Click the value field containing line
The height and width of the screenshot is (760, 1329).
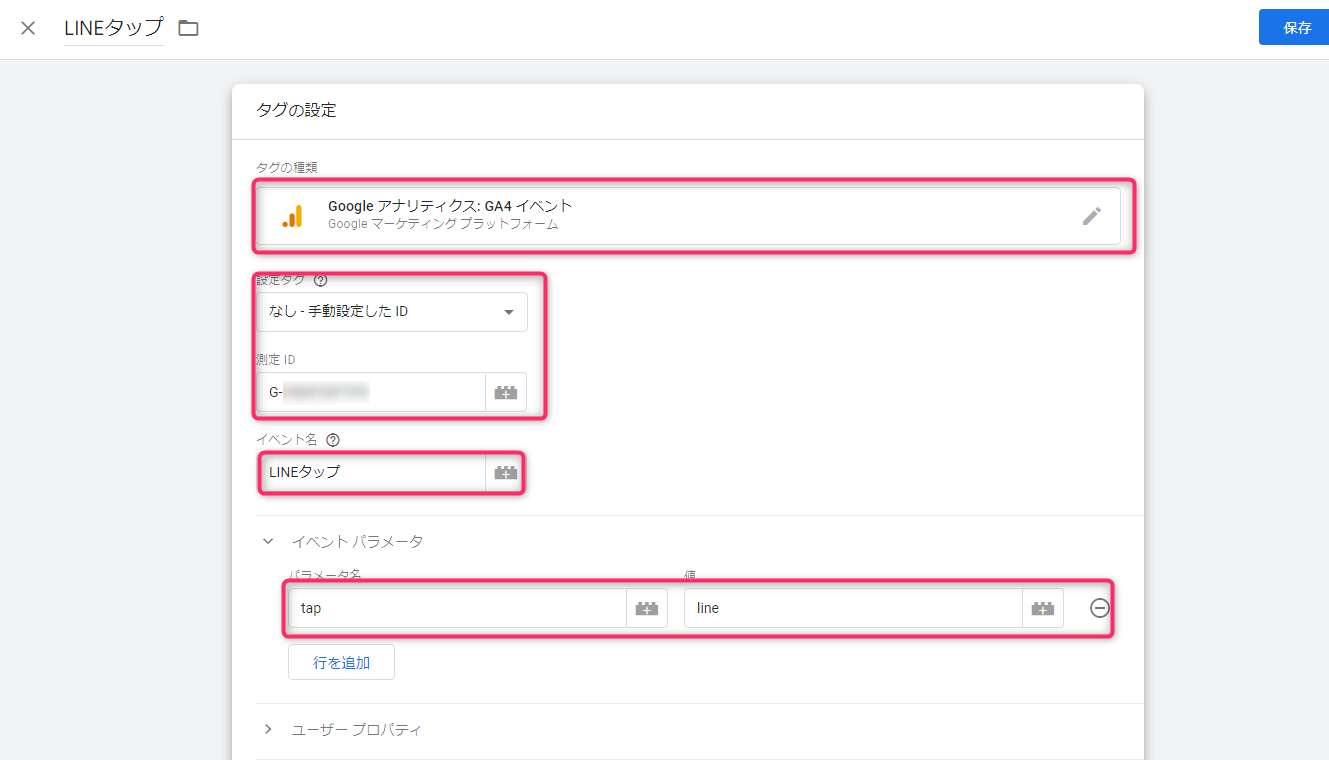click(853, 608)
